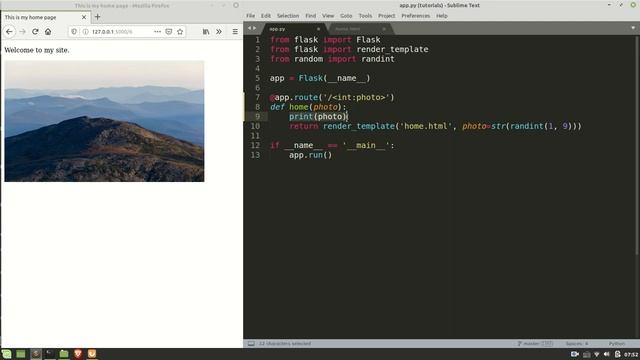Open volume tray icon
The height and width of the screenshot is (360, 640).
pyautogui.click(x=607, y=354)
